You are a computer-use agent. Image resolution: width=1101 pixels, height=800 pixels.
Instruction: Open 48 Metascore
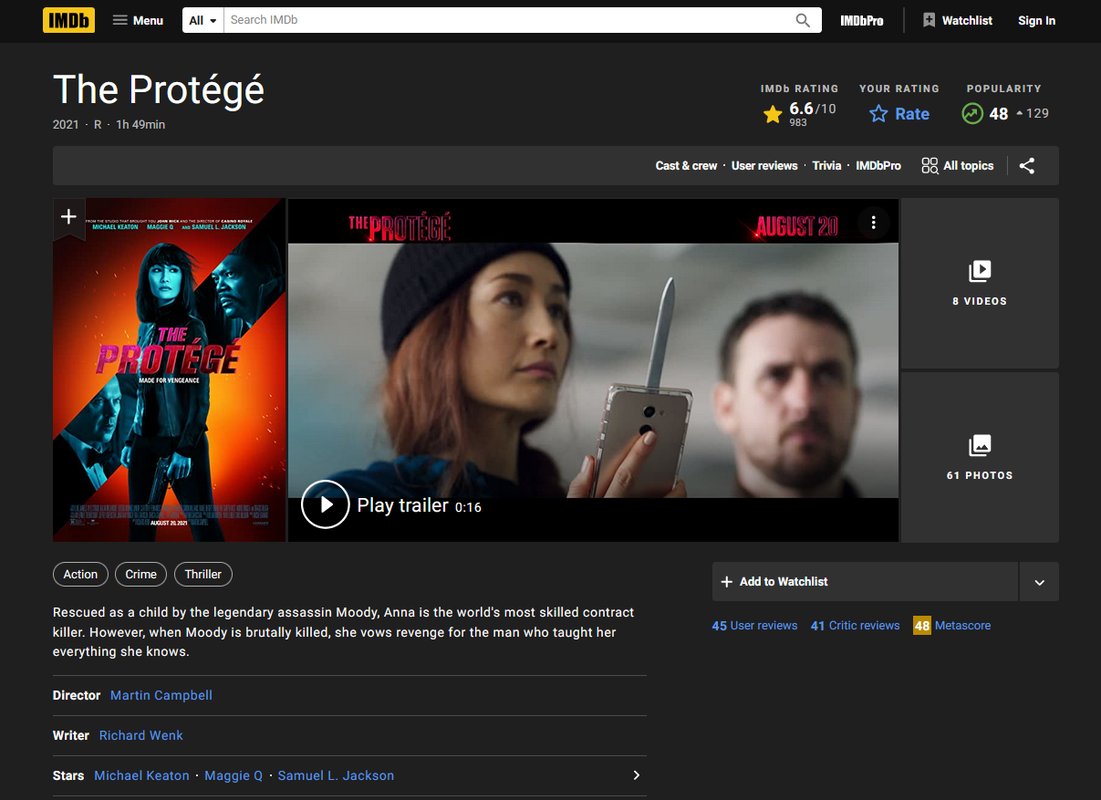pos(951,625)
